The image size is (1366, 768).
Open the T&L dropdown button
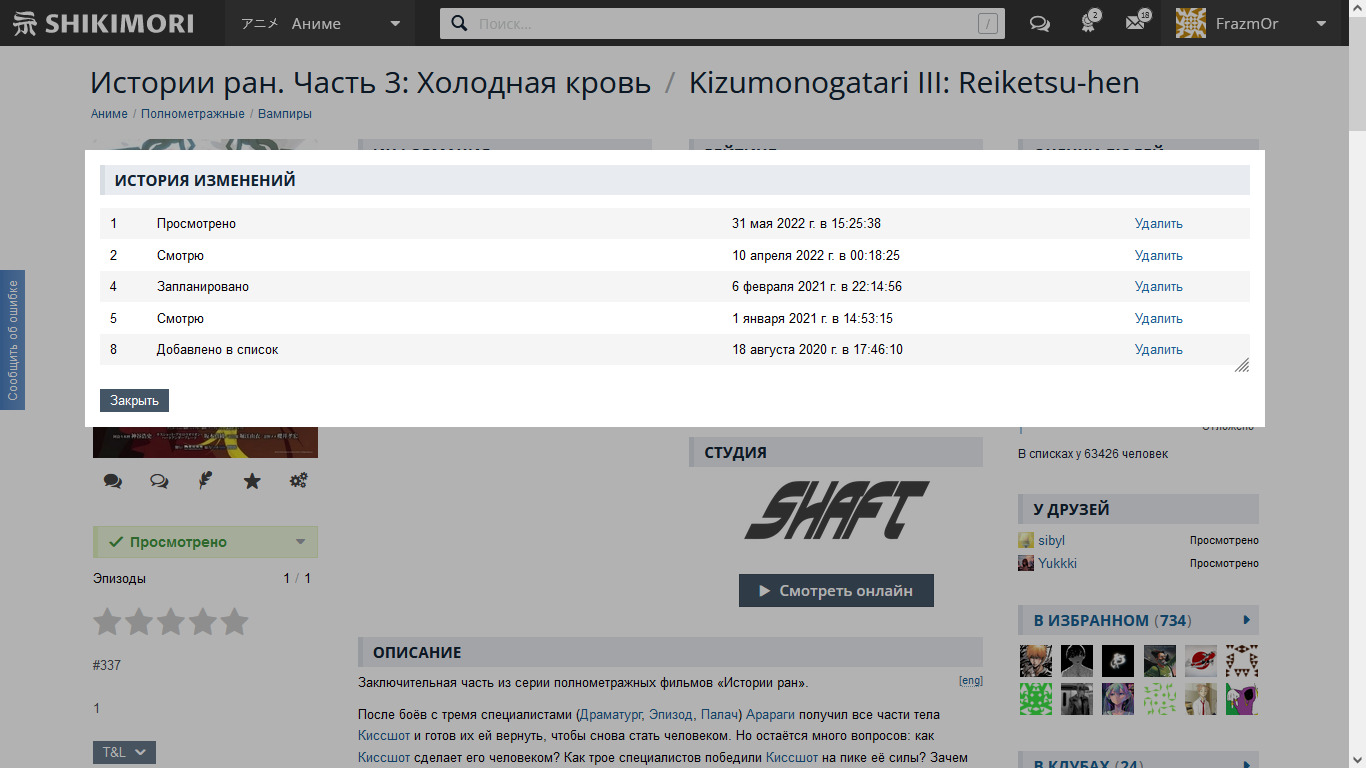pos(124,752)
